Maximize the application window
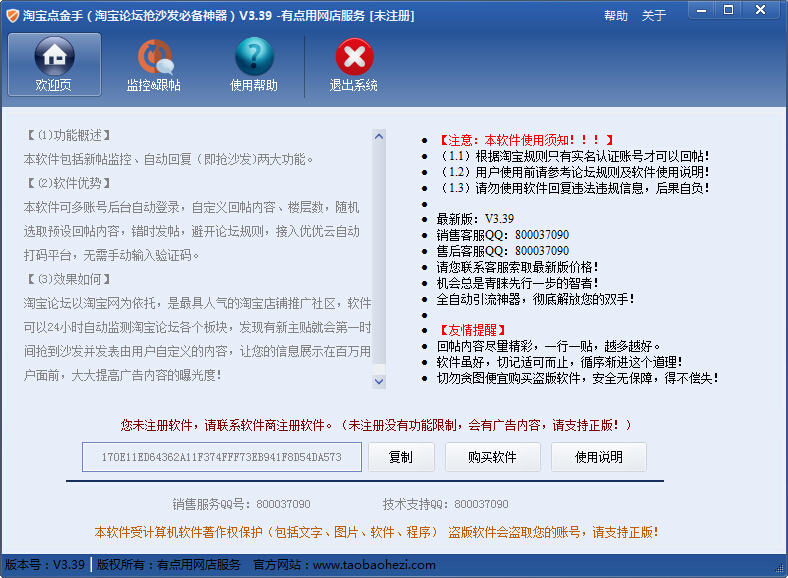The width and height of the screenshot is (788, 578). (729, 10)
